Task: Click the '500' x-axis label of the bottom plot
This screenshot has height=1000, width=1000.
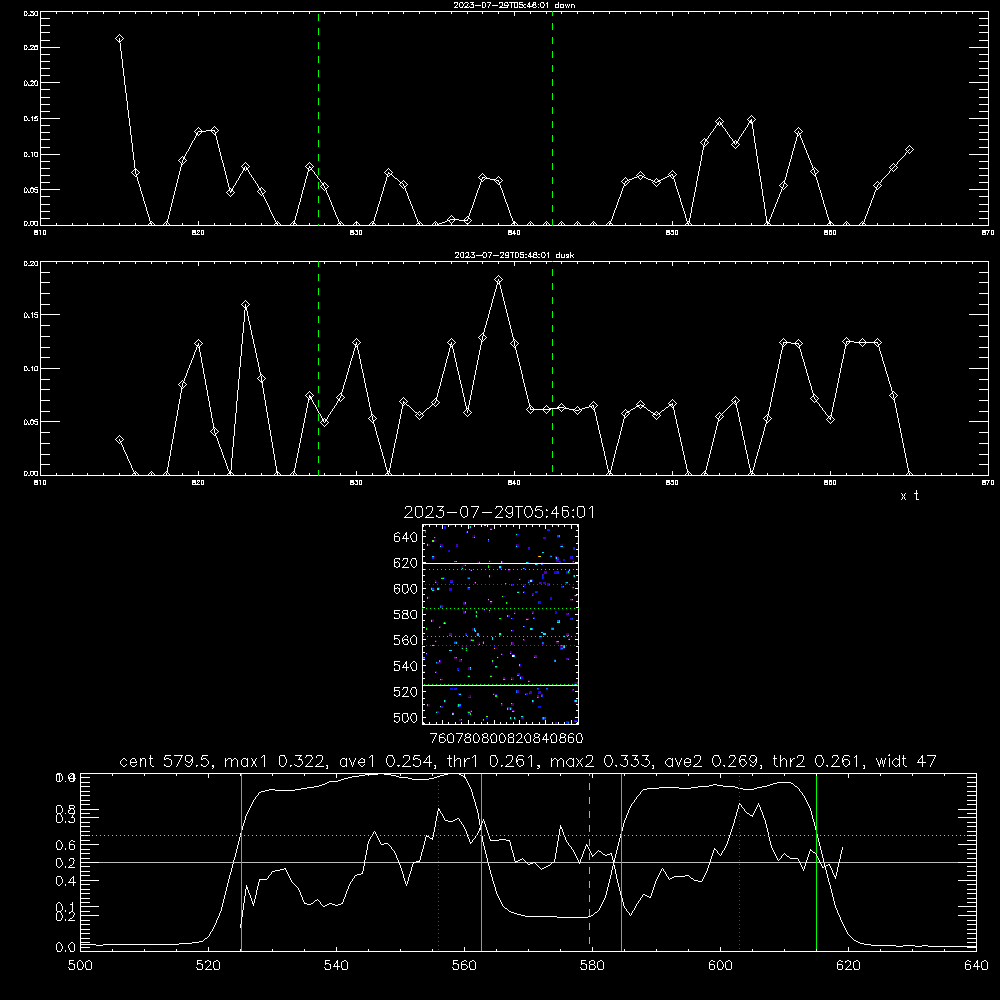Action: click(80, 966)
